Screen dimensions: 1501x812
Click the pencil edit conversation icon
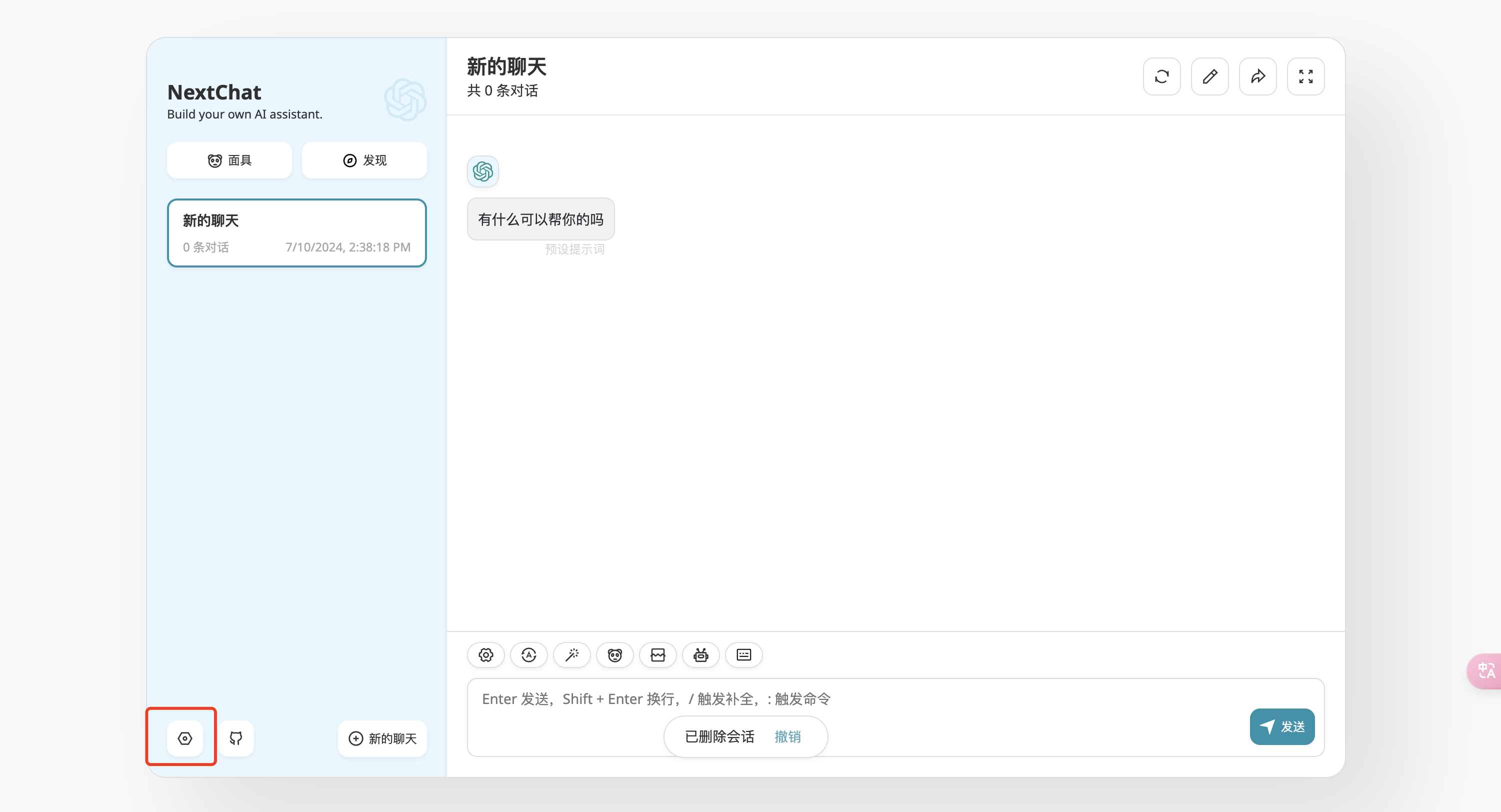[x=1209, y=76]
